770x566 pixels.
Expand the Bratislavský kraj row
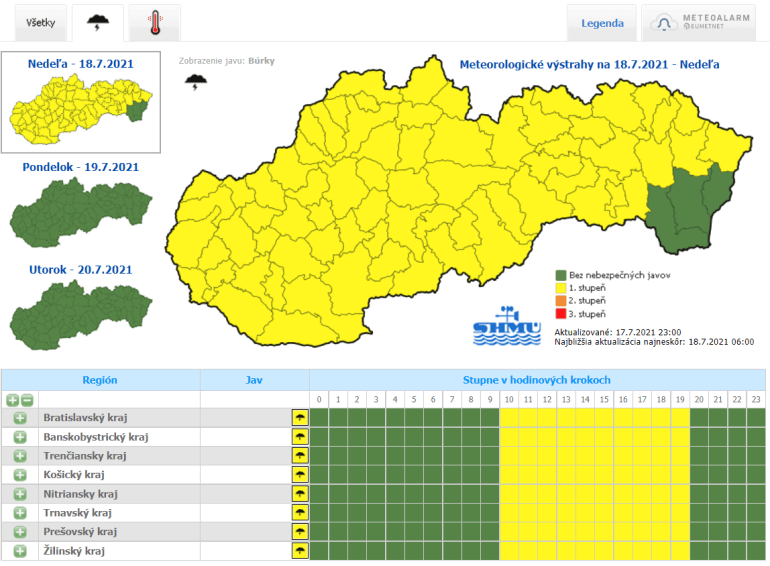[20, 418]
